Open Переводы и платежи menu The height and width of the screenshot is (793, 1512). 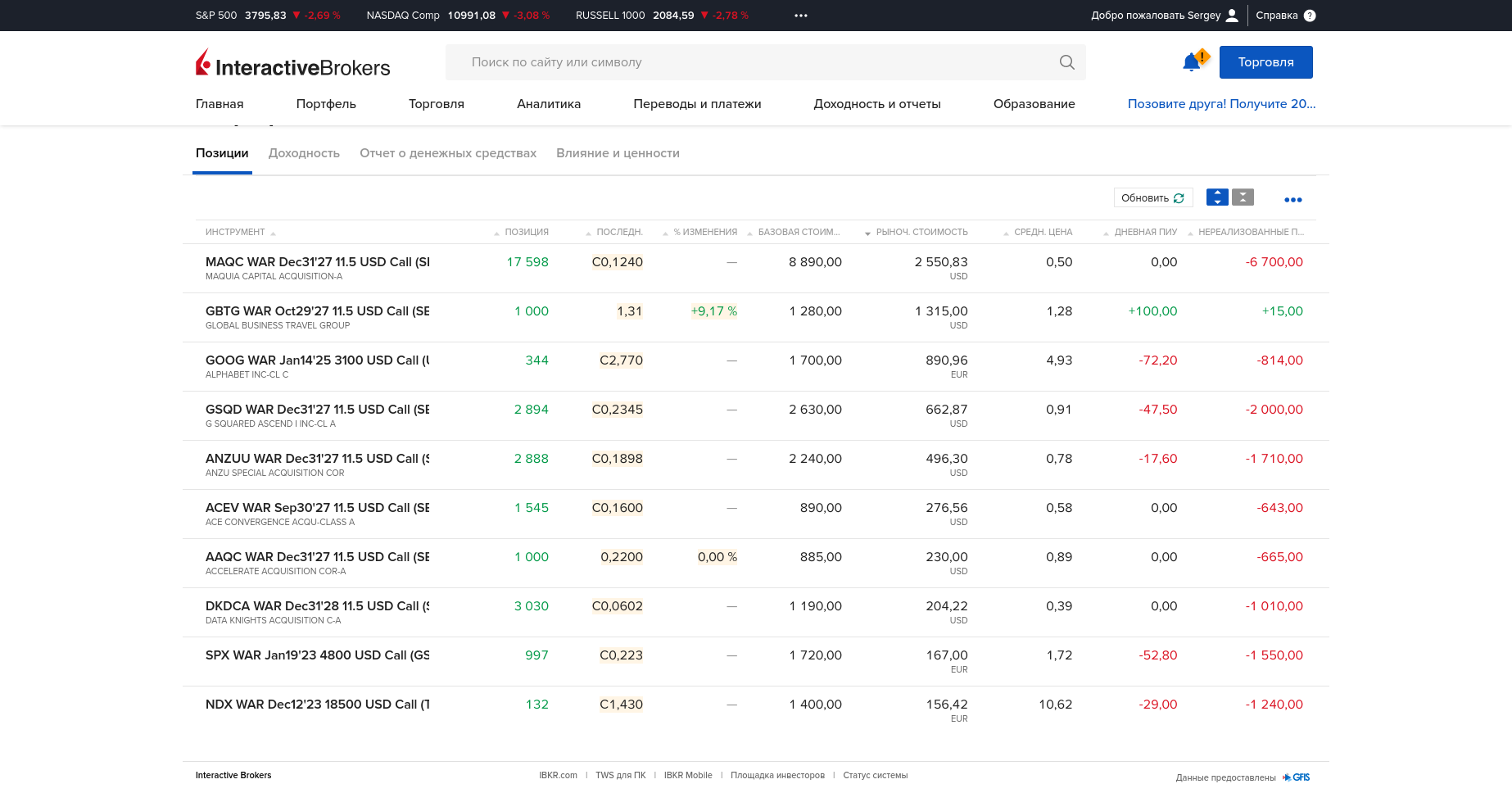pos(697,104)
